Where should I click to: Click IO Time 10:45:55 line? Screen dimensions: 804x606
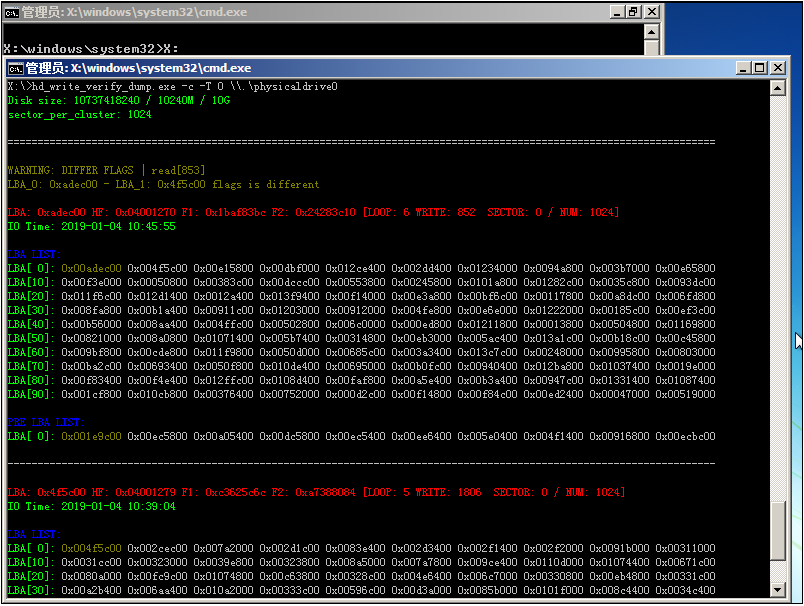coord(92,226)
